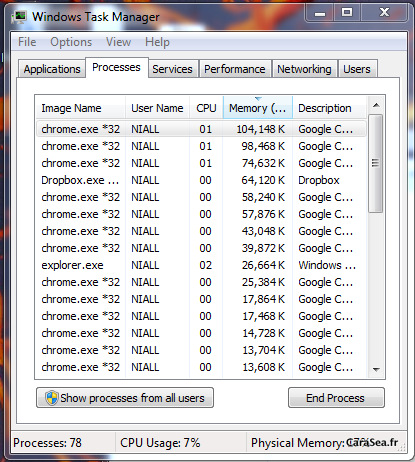Select the chrome.exe row using 13,704 K

click(x=201, y=350)
